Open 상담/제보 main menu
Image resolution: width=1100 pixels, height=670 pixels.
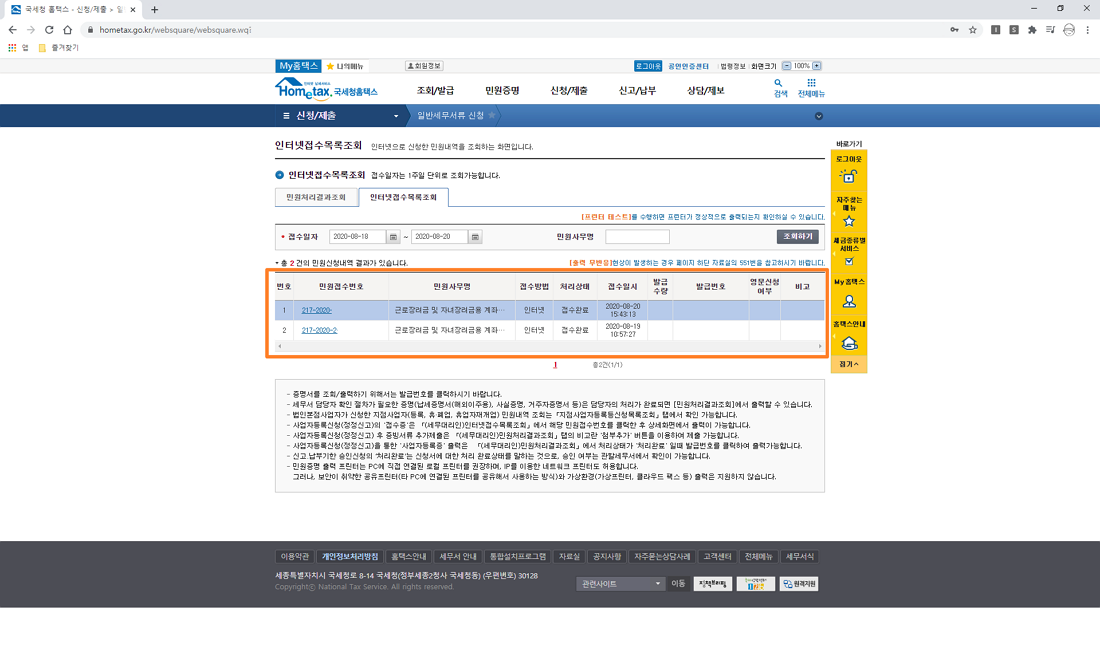pos(705,91)
